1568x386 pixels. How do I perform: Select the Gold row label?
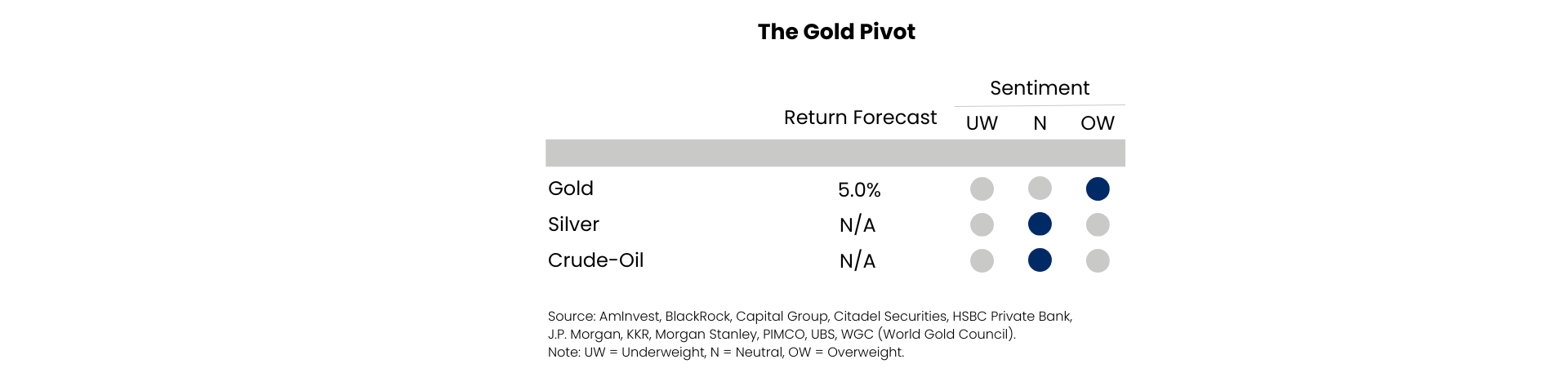(571, 189)
